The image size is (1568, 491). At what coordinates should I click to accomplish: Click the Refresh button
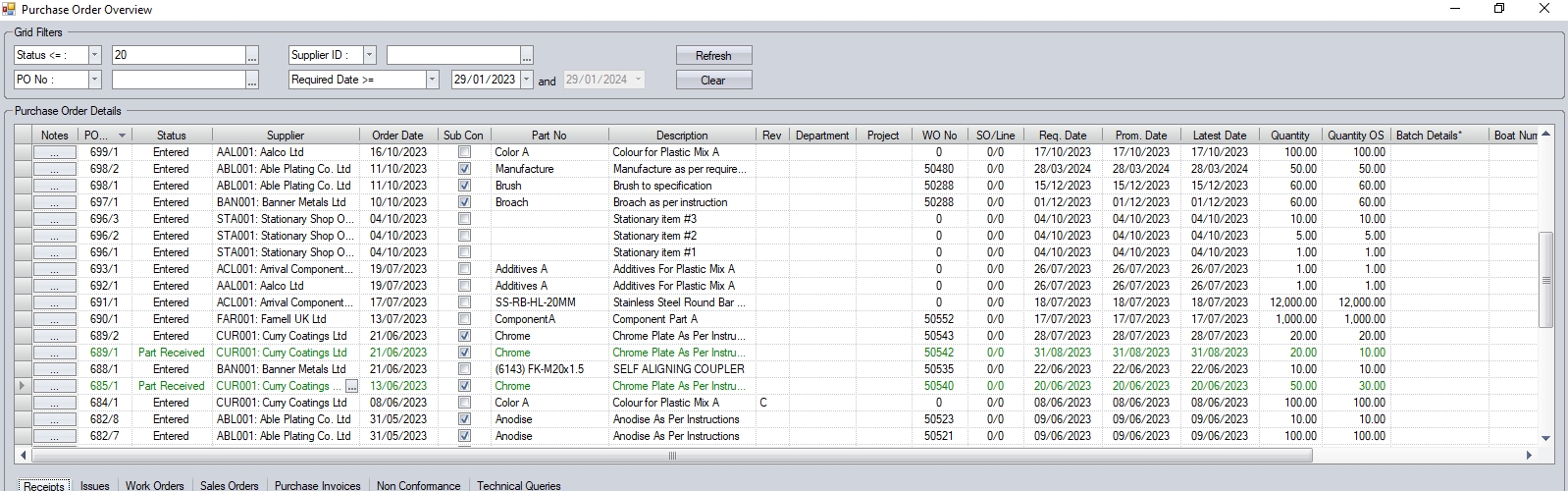(x=713, y=56)
